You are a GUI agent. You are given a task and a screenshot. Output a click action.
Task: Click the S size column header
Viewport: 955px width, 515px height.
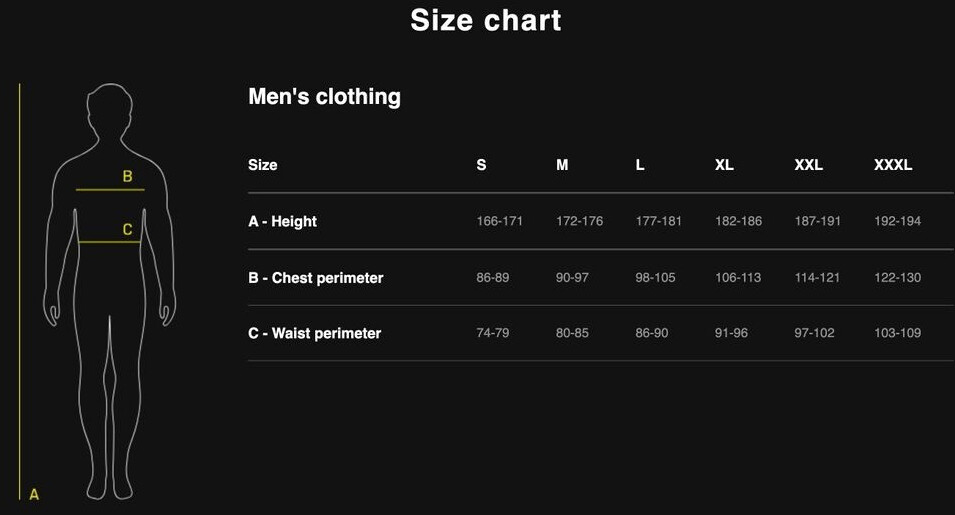(x=481, y=165)
